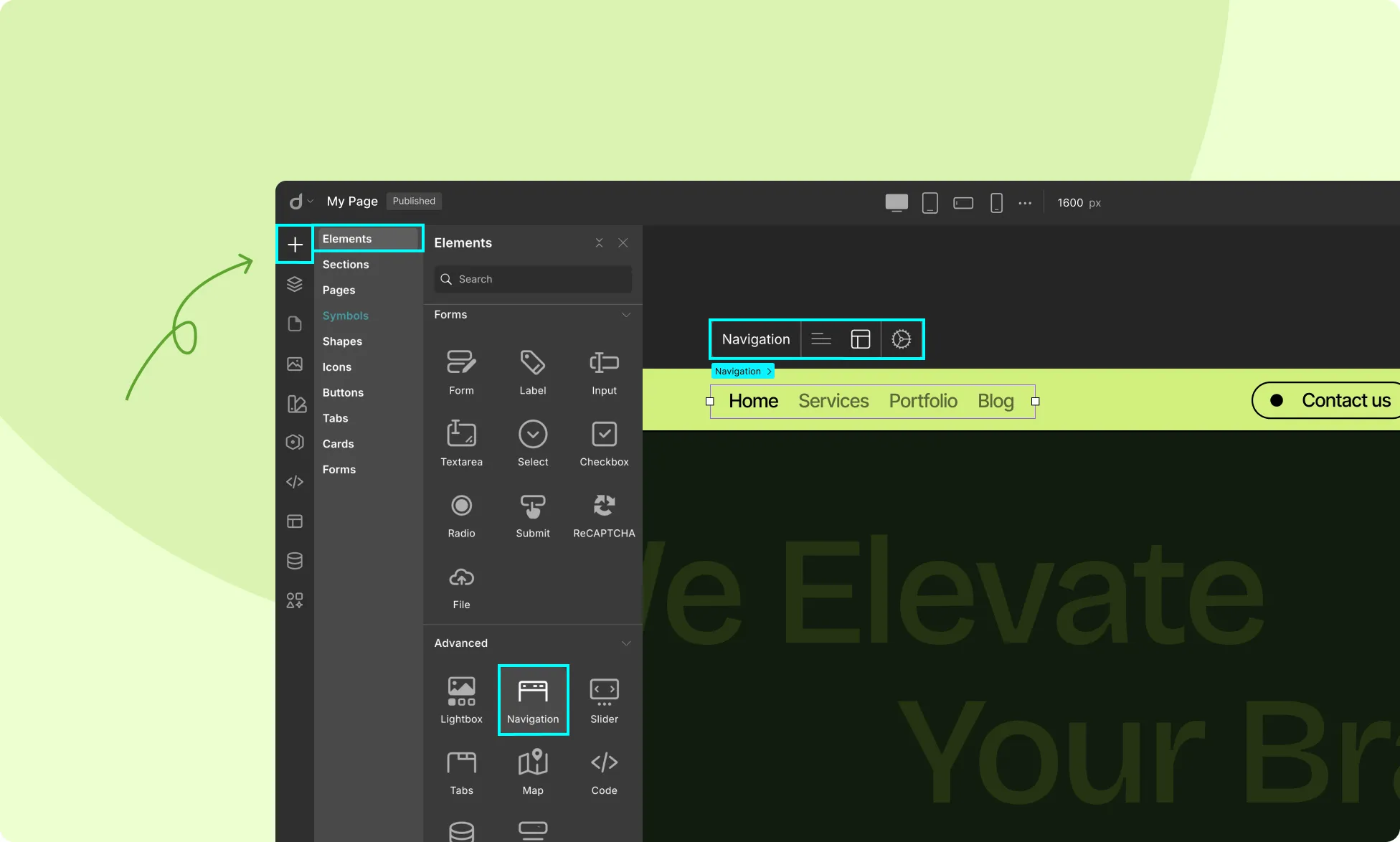Open the Media image icon in sidebar

pyautogui.click(x=295, y=364)
